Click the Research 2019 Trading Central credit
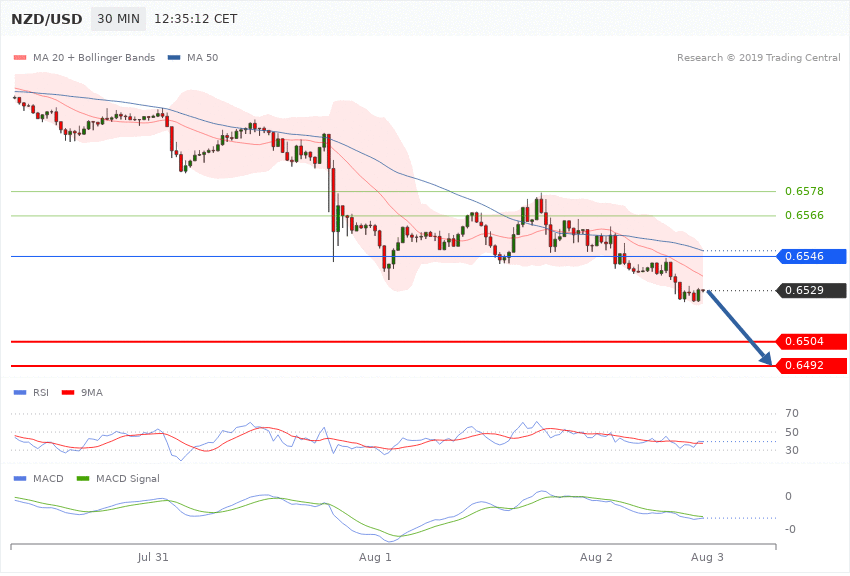Viewport: 850px width, 576px height. coord(758,57)
